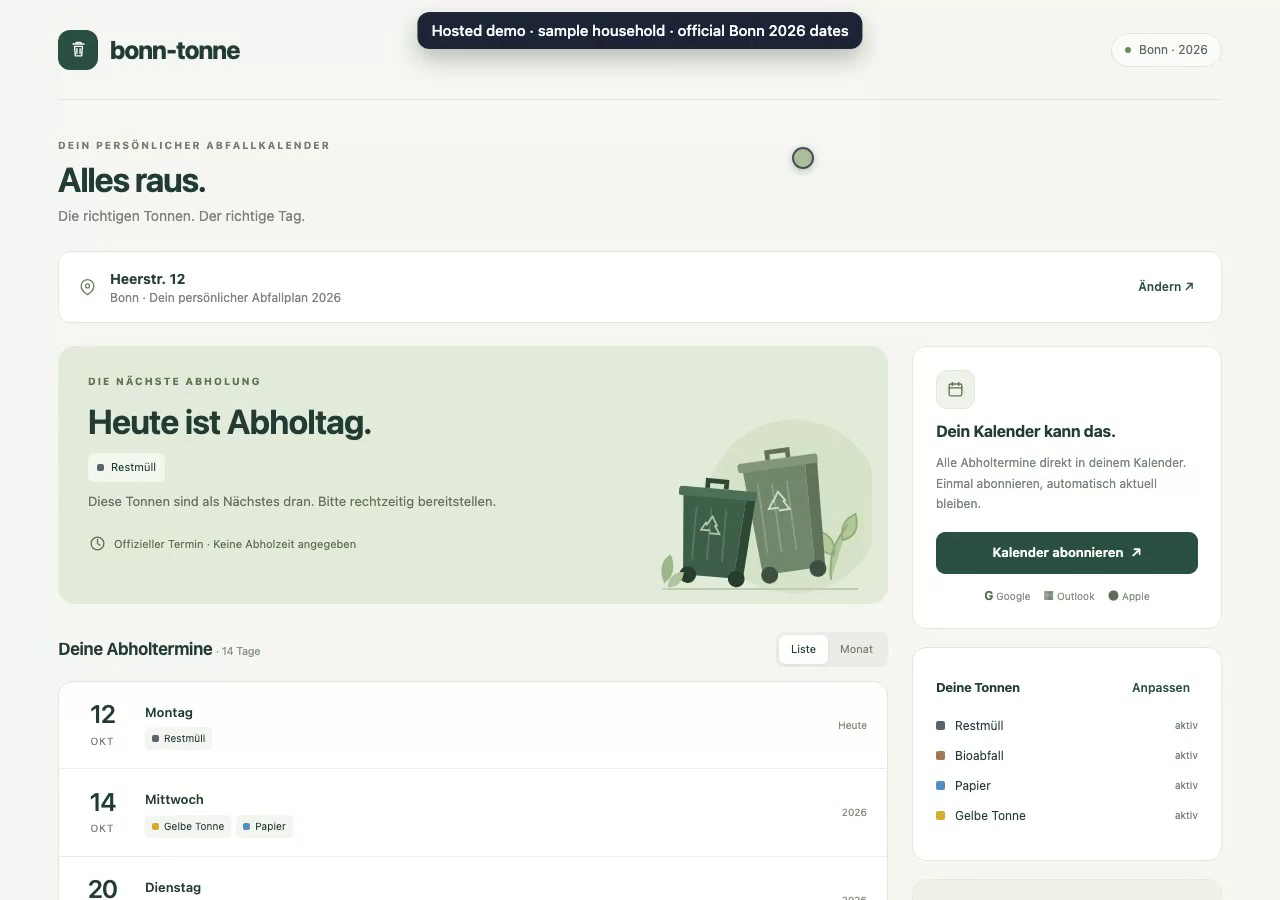Open Ändern to change the address
Screen dimensions: 1280x900
pyautogui.click(x=1166, y=287)
